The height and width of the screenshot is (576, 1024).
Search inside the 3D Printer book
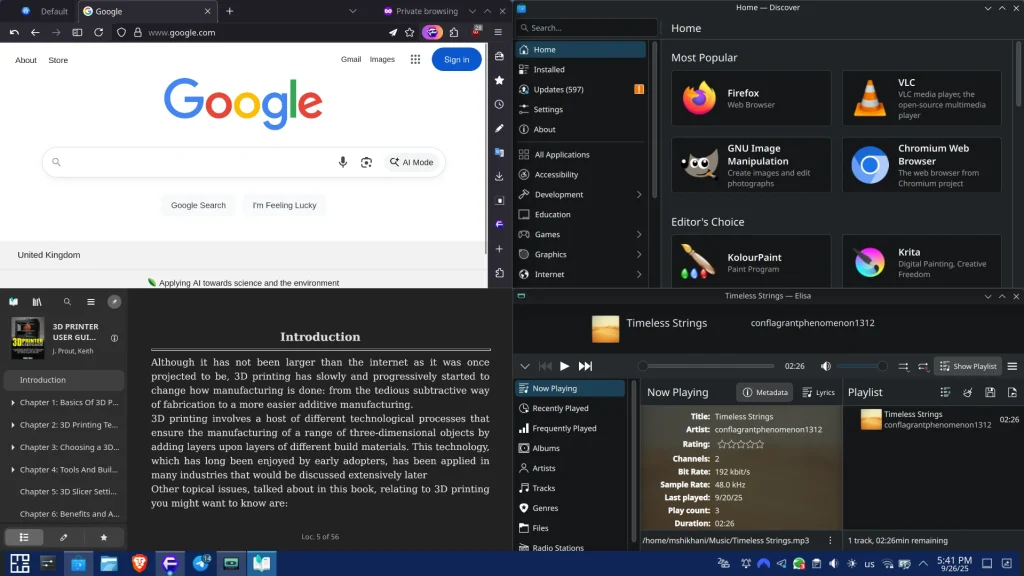(x=67, y=302)
